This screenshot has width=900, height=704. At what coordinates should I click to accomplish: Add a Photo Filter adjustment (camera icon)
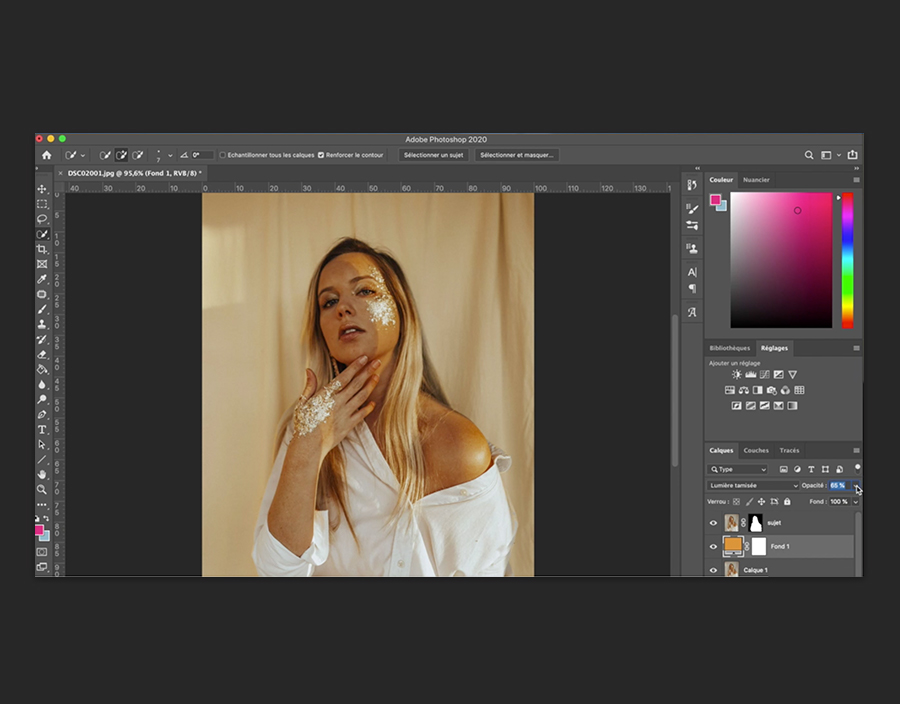771,390
